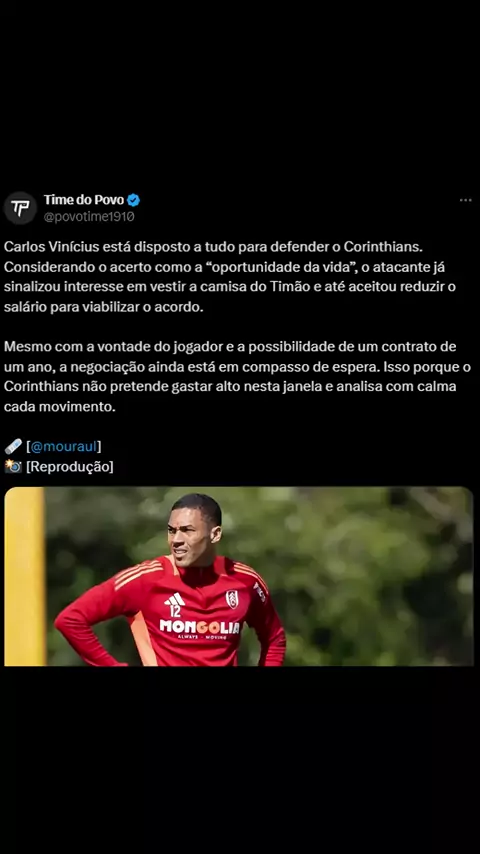The width and height of the screenshot is (480, 854).
Task: Click the Time do Povo display name
Action: pos(84,200)
